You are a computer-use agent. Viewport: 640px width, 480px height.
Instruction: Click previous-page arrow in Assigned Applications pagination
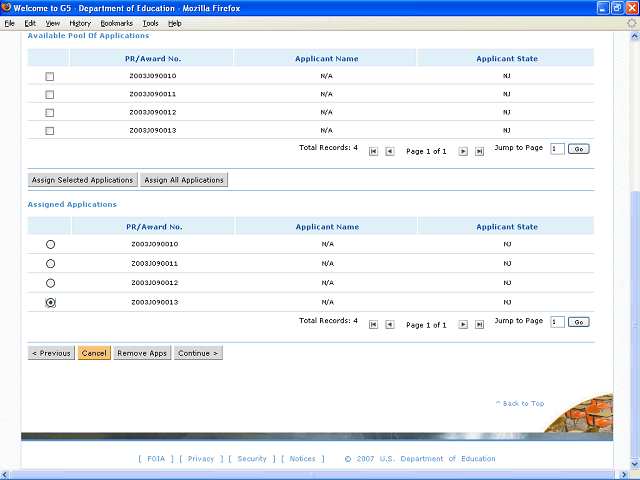pyautogui.click(x=390, y=325)
